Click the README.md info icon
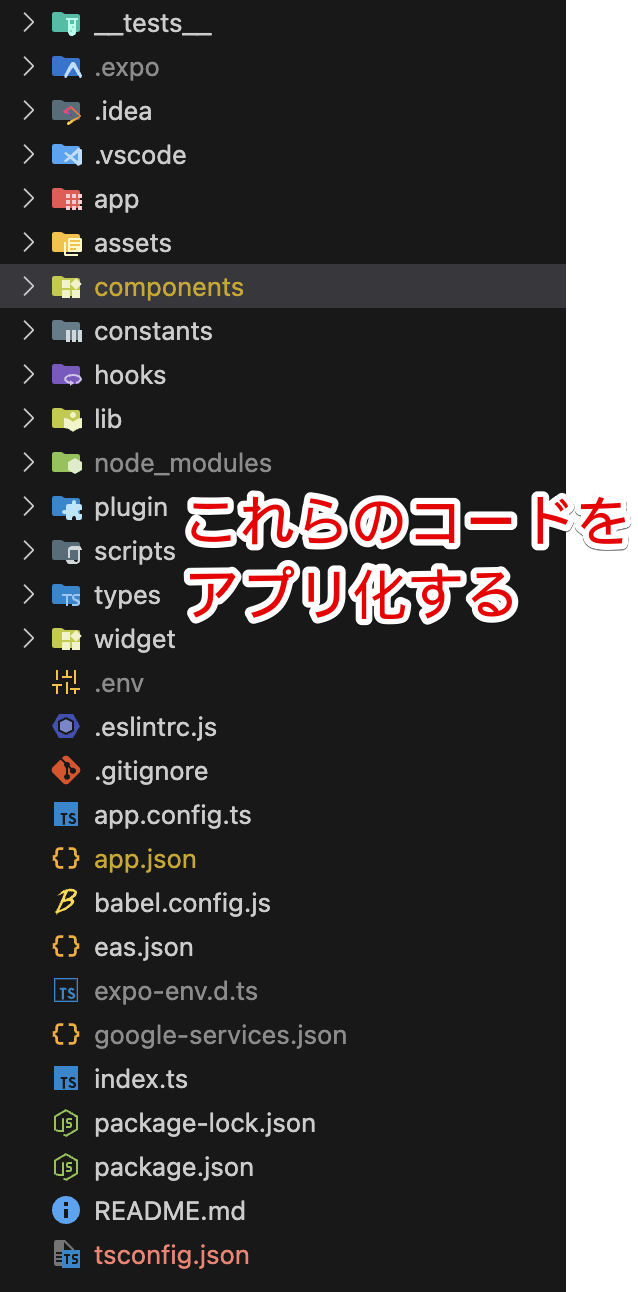This screenshot has width=638, height=1292. tap(66, 1211)
